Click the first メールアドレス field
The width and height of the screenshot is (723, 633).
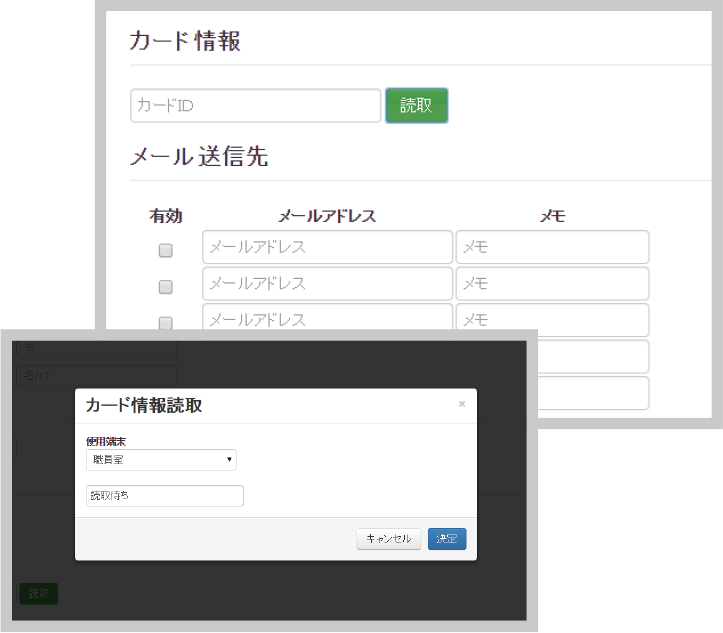(x=327, y=247)
